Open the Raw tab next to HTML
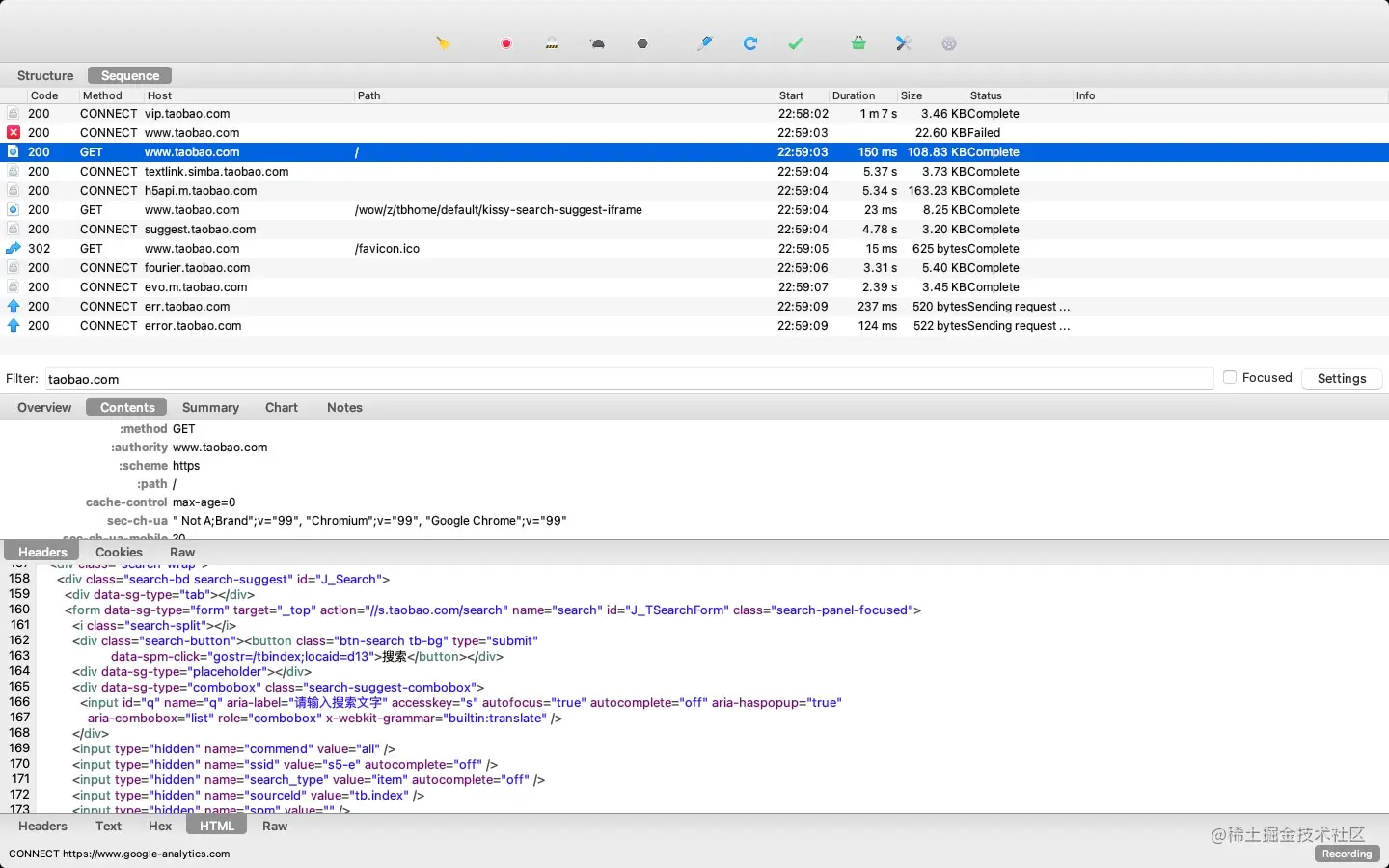 click(x=275, y=827)
